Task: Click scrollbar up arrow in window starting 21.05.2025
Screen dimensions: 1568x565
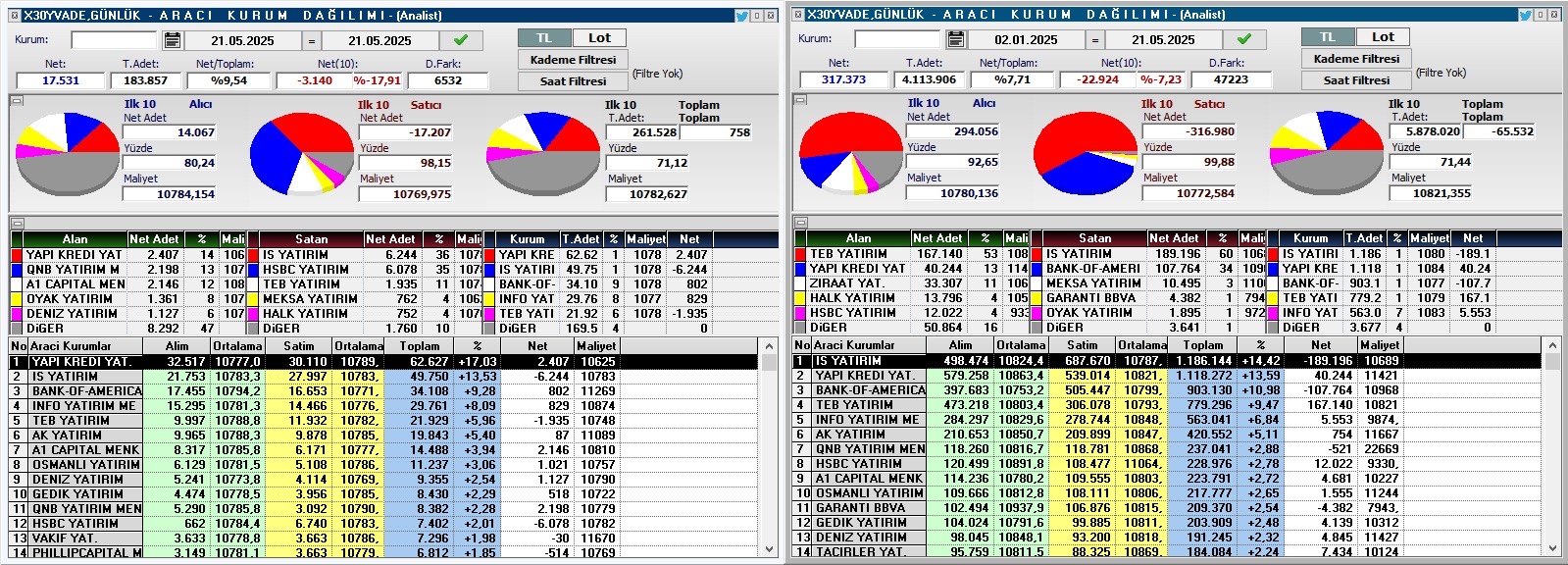Action: pyautogui.click(x=767, y=346)
